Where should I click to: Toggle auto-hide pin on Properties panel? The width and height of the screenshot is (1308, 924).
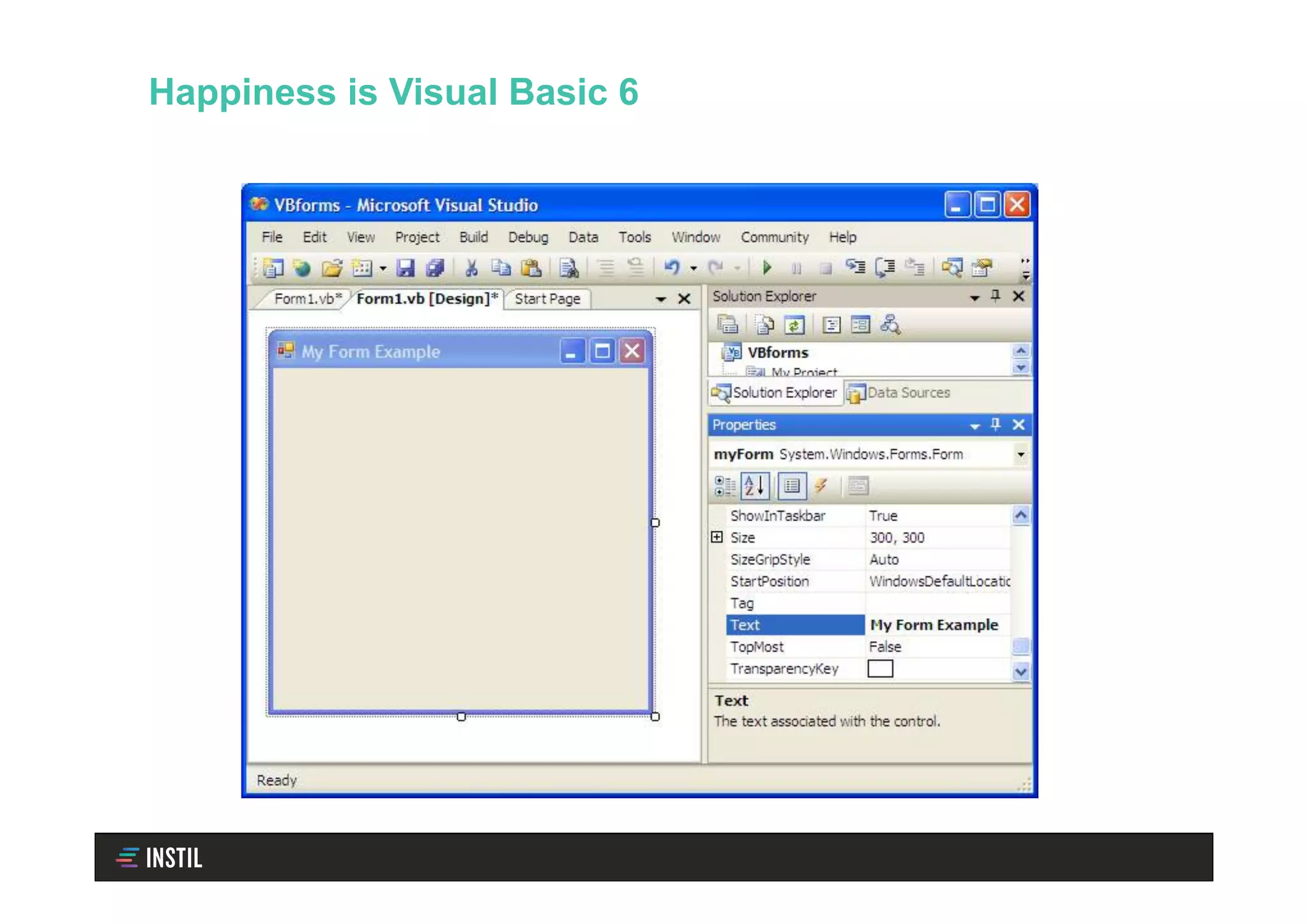996,424
